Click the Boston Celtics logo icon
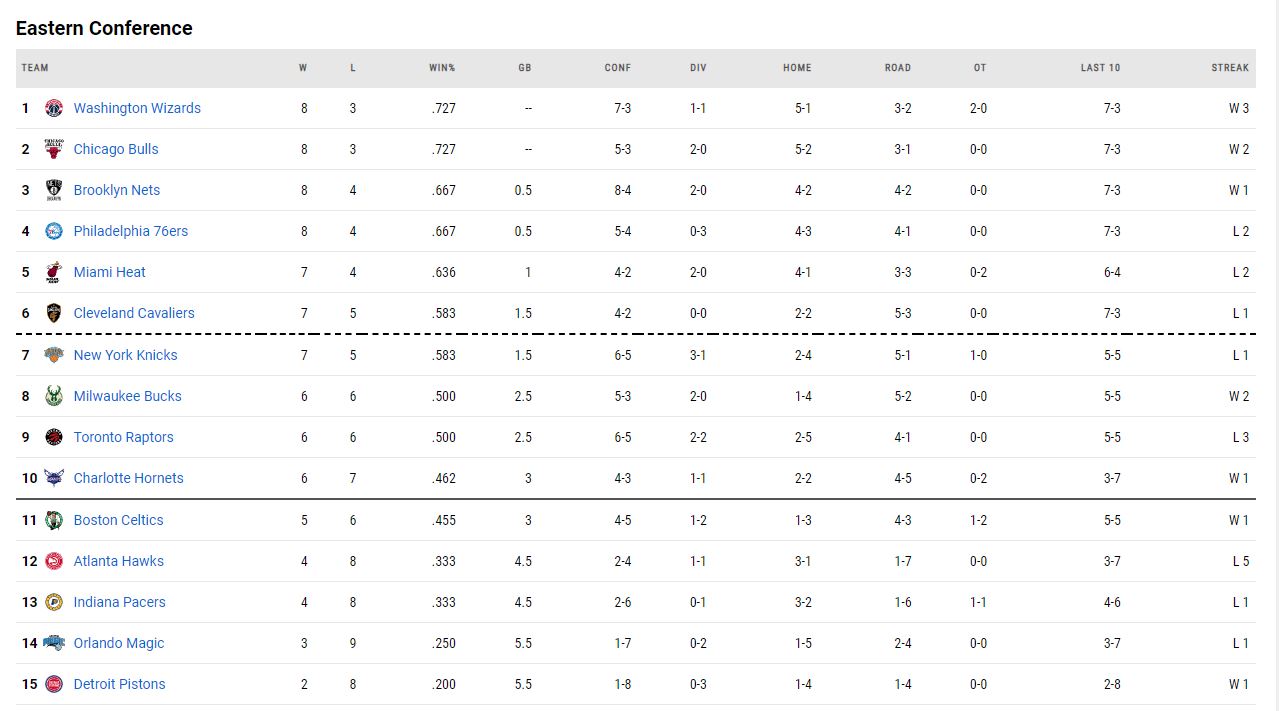The height and width of the screenshot is (711, 1279). [54, 520]
